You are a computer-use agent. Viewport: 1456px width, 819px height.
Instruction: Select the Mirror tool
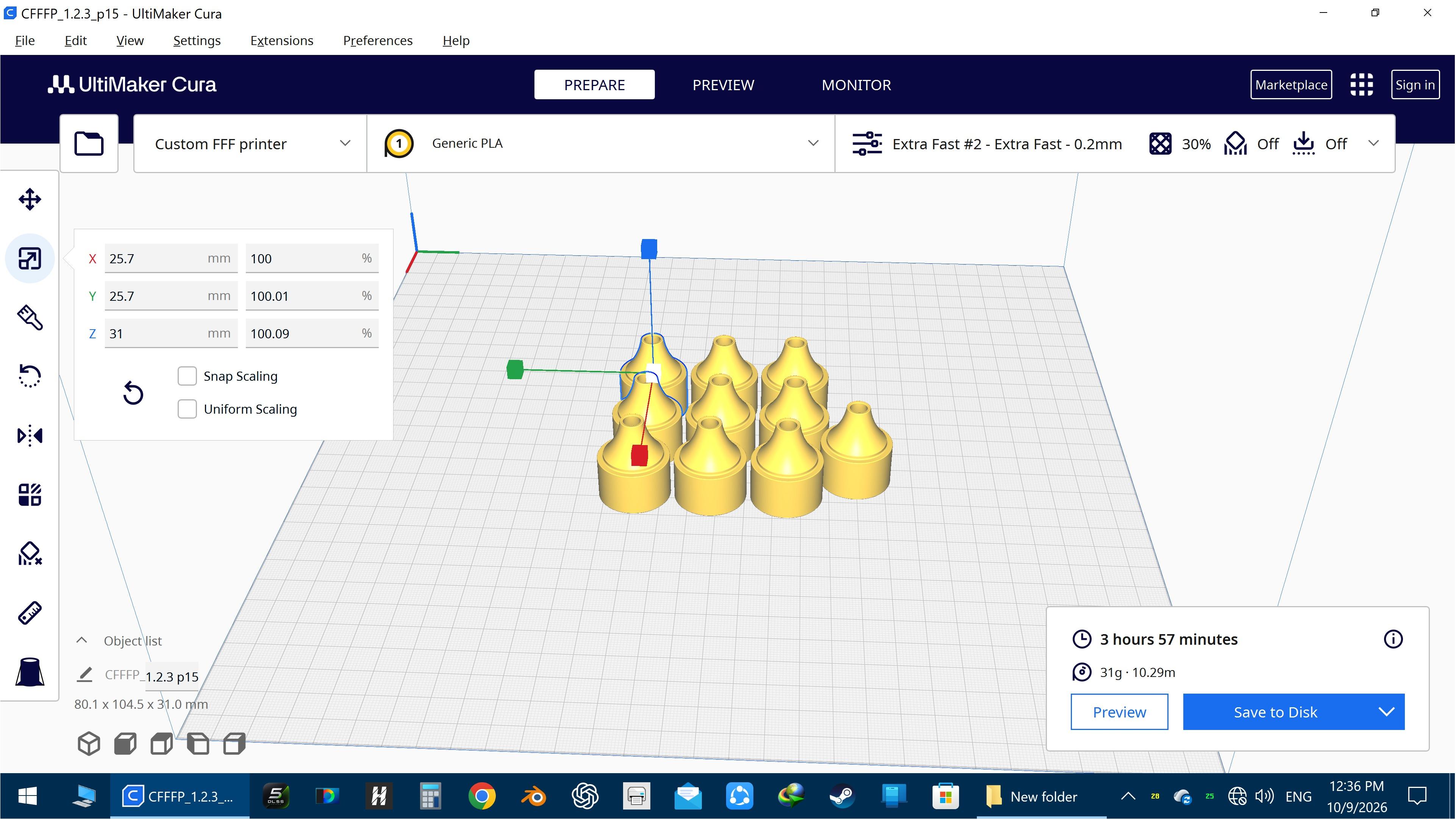[30, 436]
